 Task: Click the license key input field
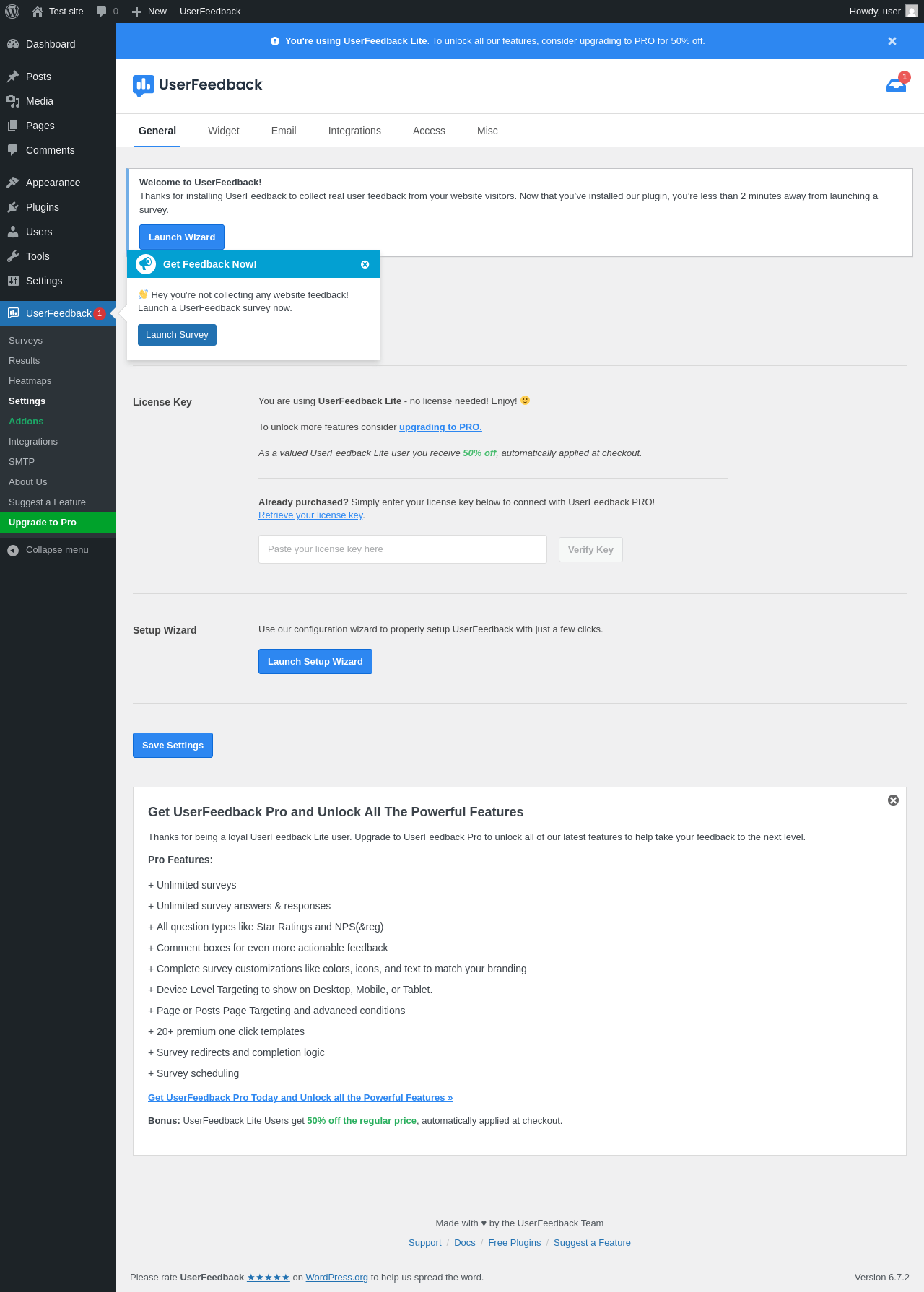click(x=402, y=549)
